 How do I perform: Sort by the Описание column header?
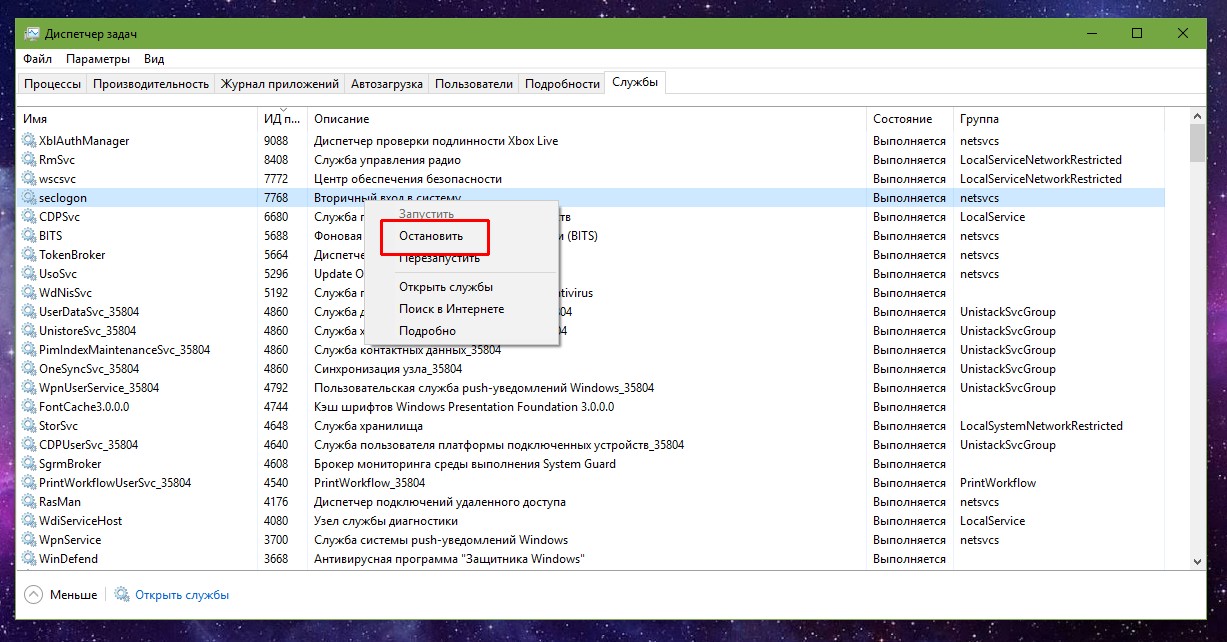[586, 119]
